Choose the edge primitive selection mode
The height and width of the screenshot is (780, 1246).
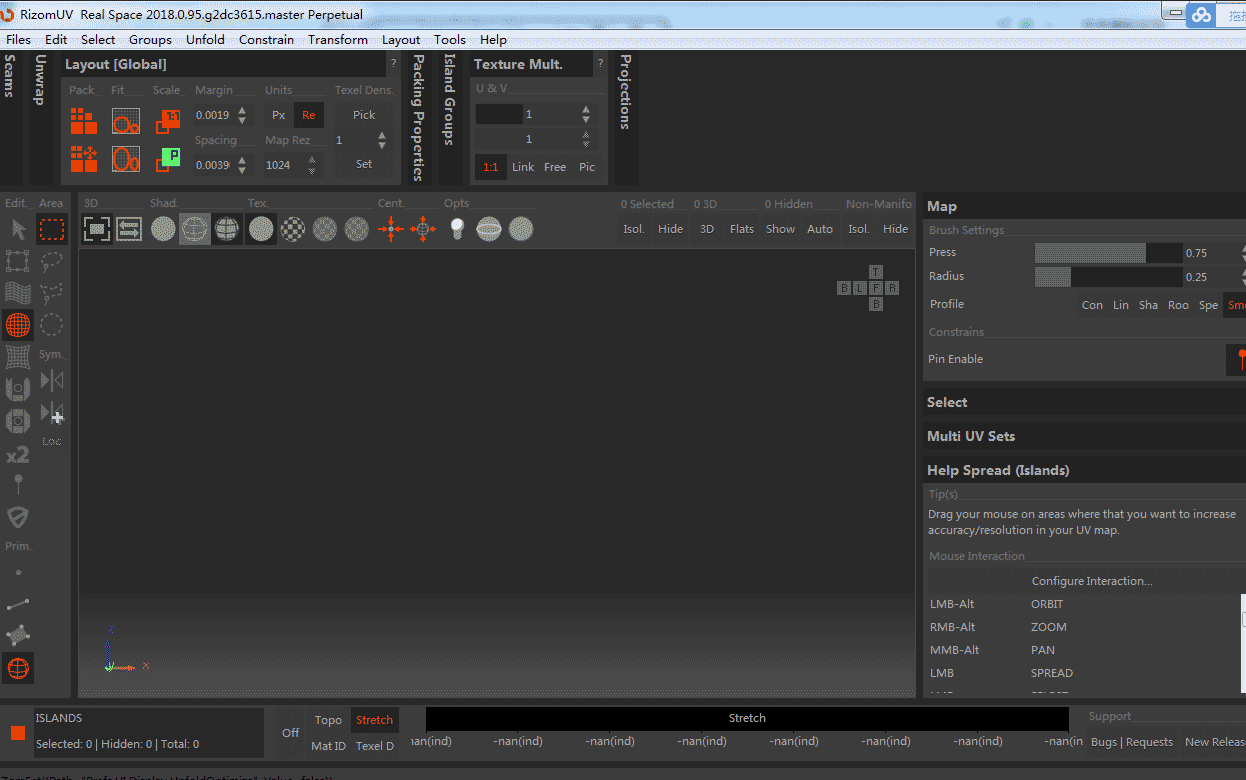click(x=18, y=604)
